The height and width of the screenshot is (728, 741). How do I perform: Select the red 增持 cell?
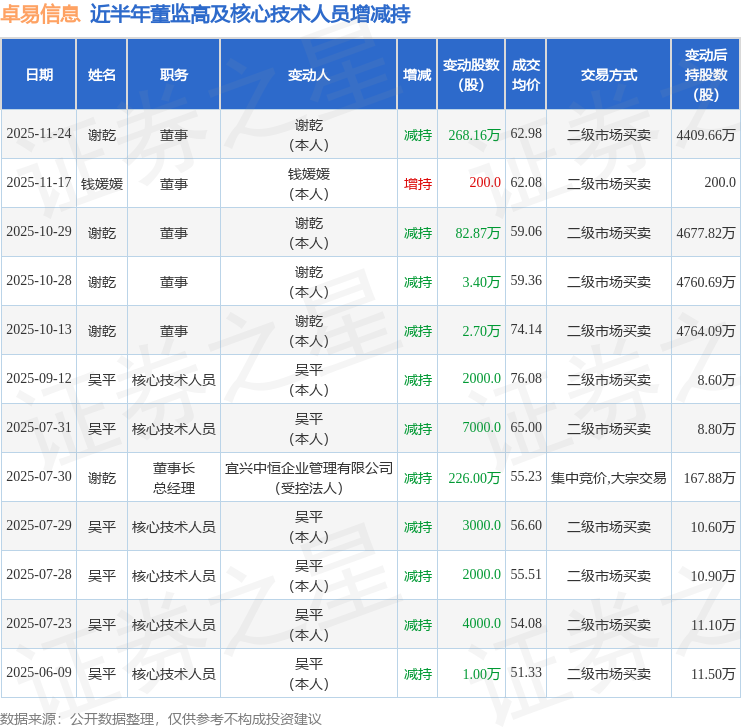pos(418,183)
